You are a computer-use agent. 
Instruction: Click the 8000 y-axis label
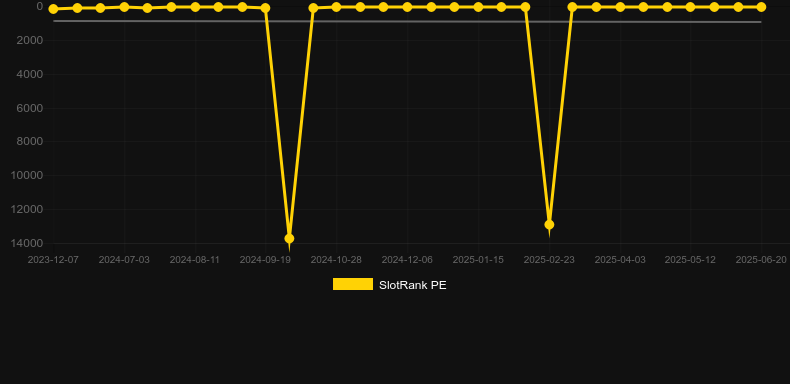[x=29, y=142]
